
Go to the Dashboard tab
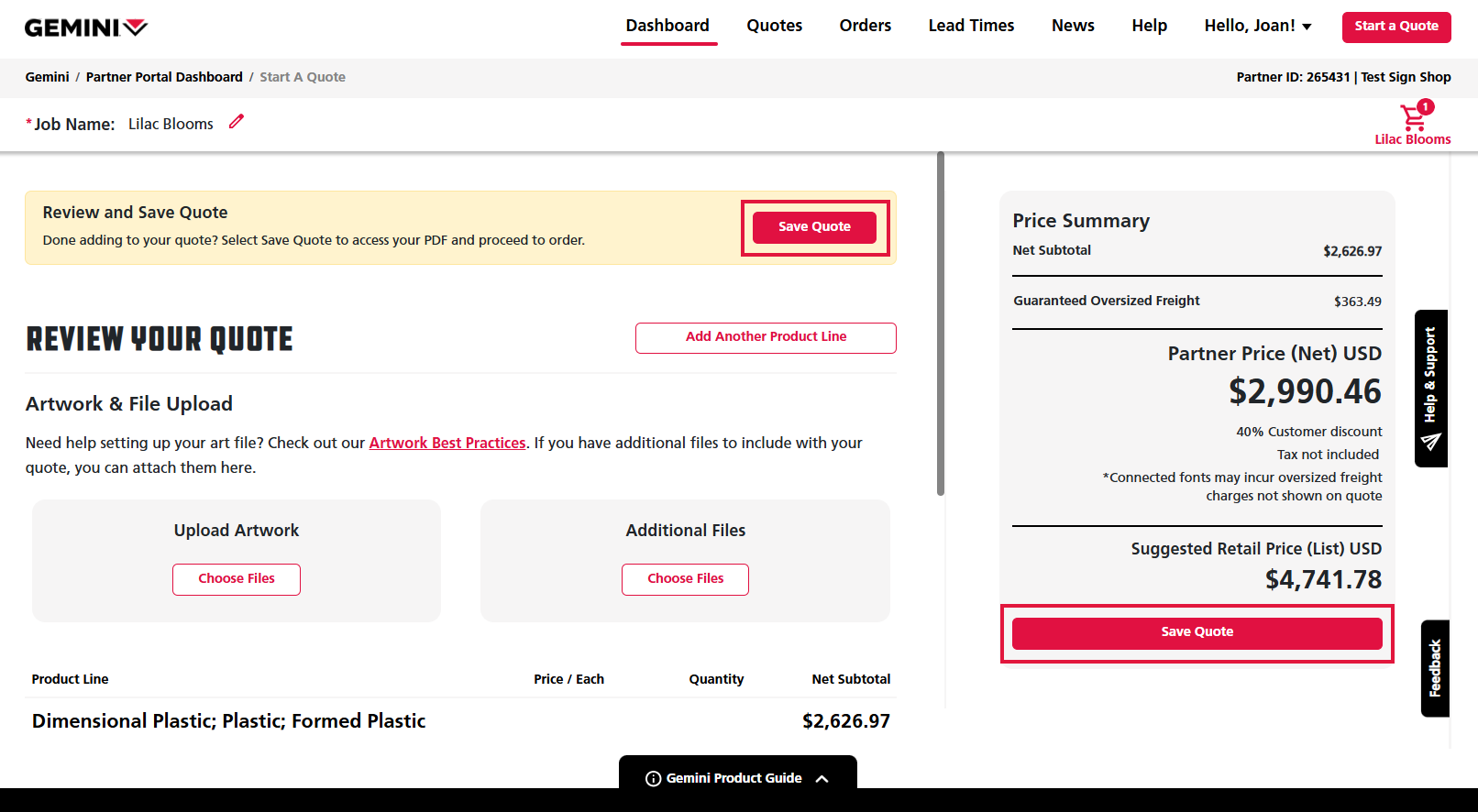point(667,26)
